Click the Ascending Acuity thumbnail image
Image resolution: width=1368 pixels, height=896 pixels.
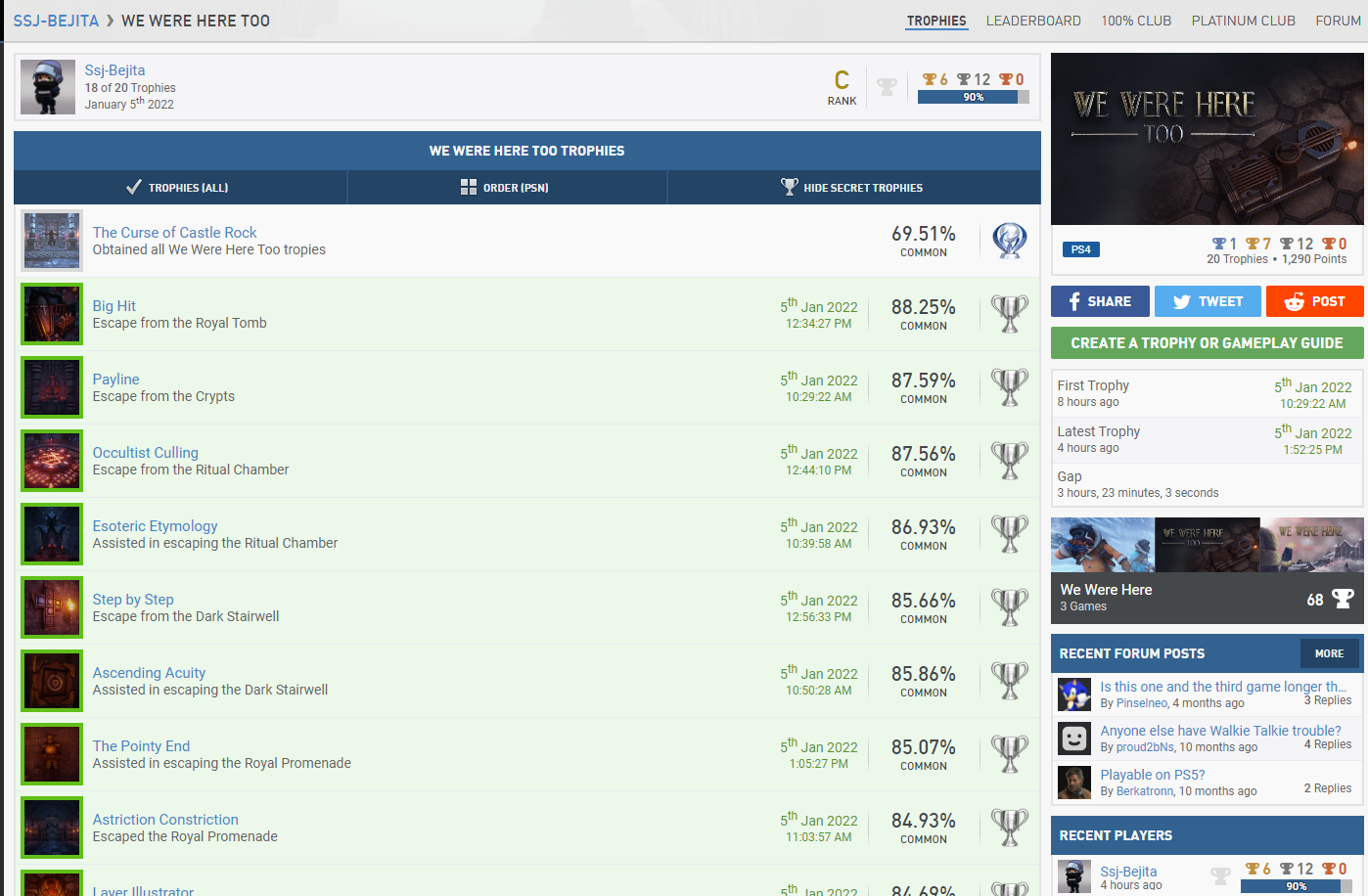pos(52,681)
